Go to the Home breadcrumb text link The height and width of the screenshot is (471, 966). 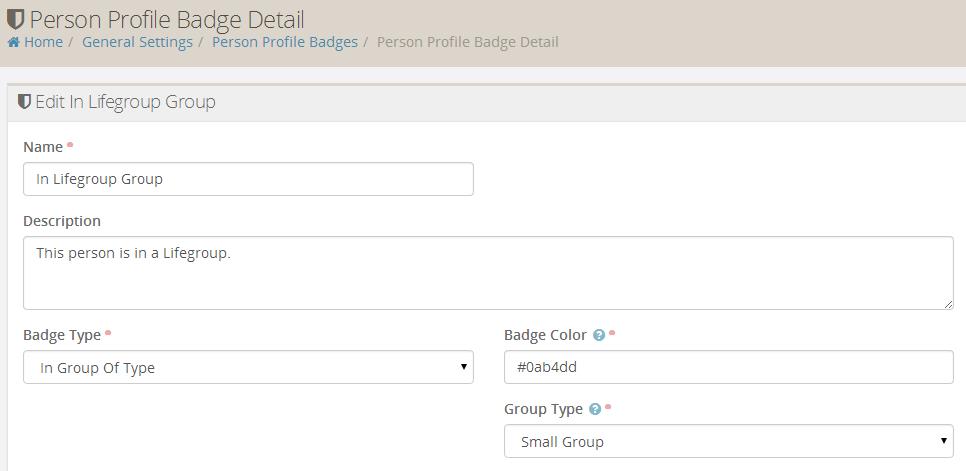pos(43,42)
